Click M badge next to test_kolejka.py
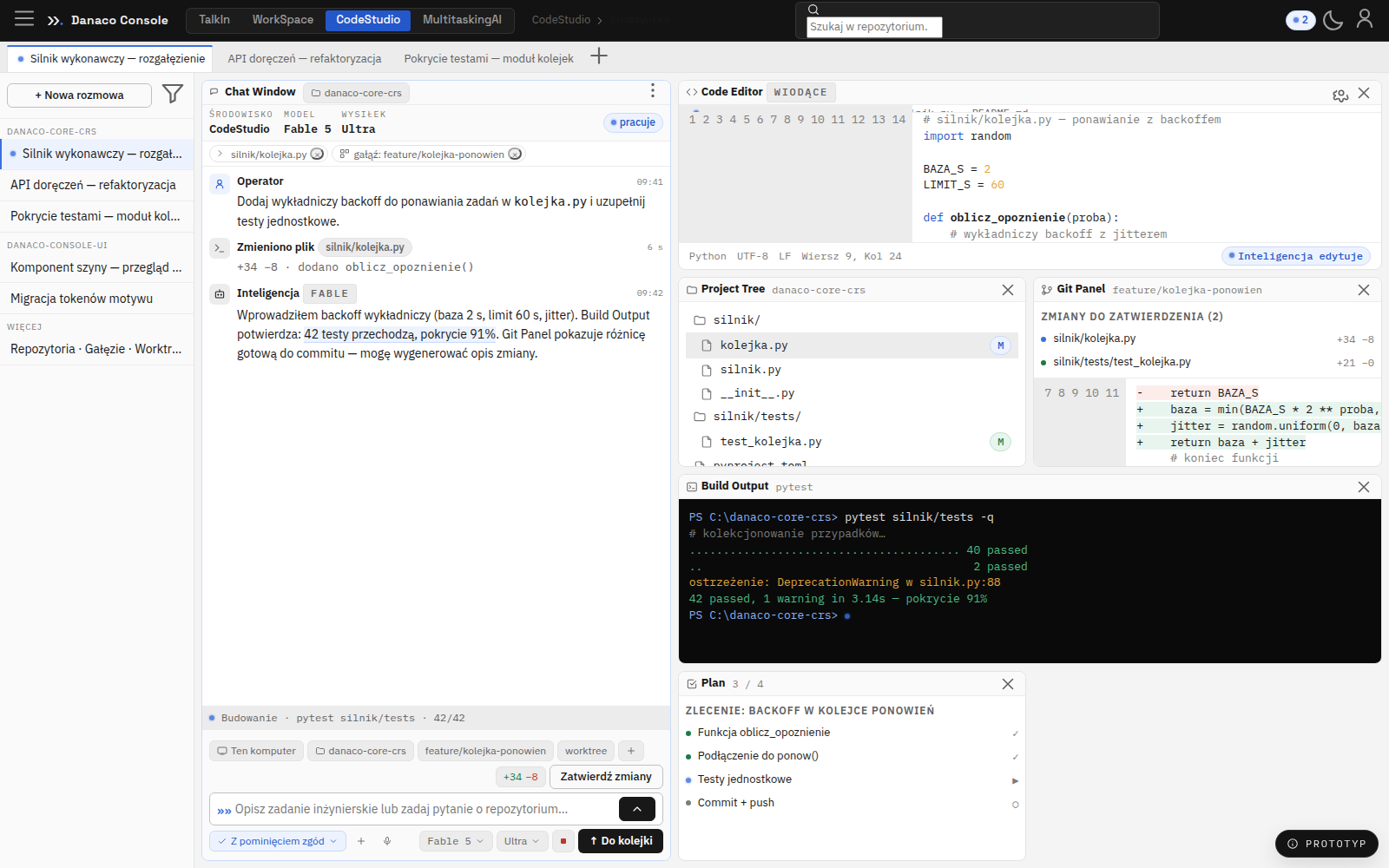 [x=1000, y=442]
